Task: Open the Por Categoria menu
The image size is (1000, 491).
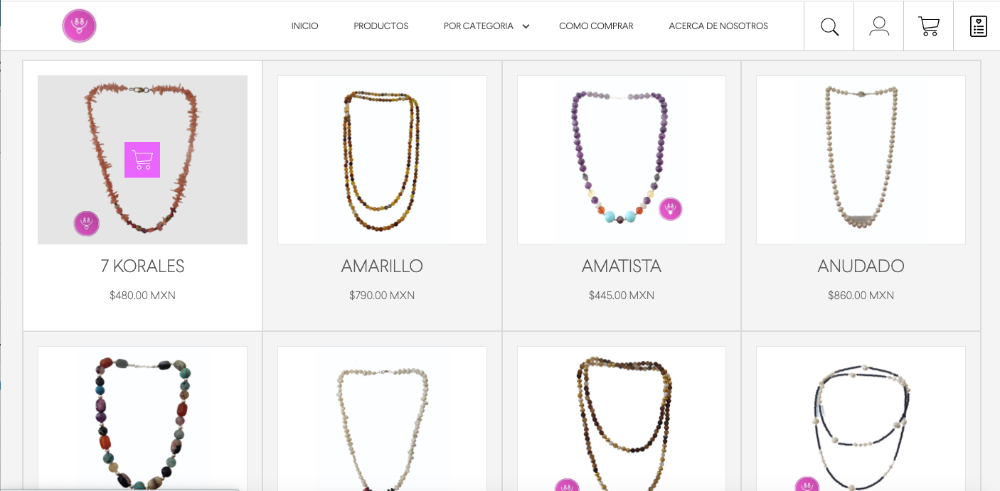Action: (478, 26)
